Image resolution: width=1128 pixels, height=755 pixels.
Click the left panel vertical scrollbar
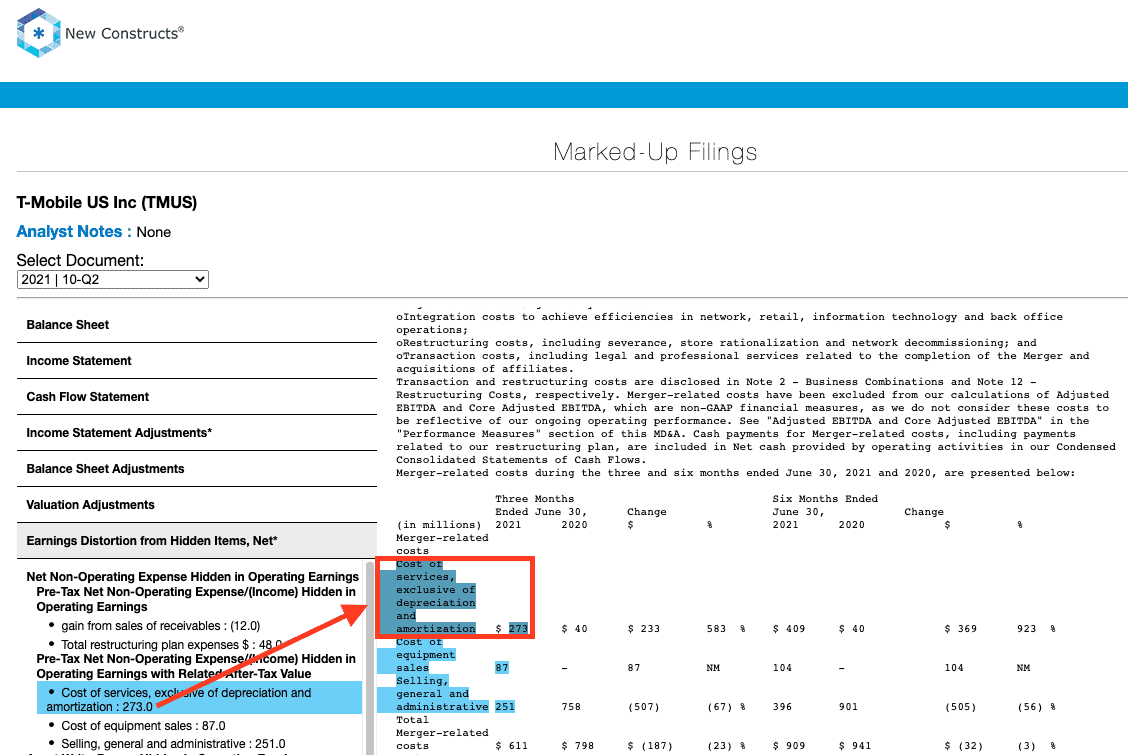(x=370, y=657)
